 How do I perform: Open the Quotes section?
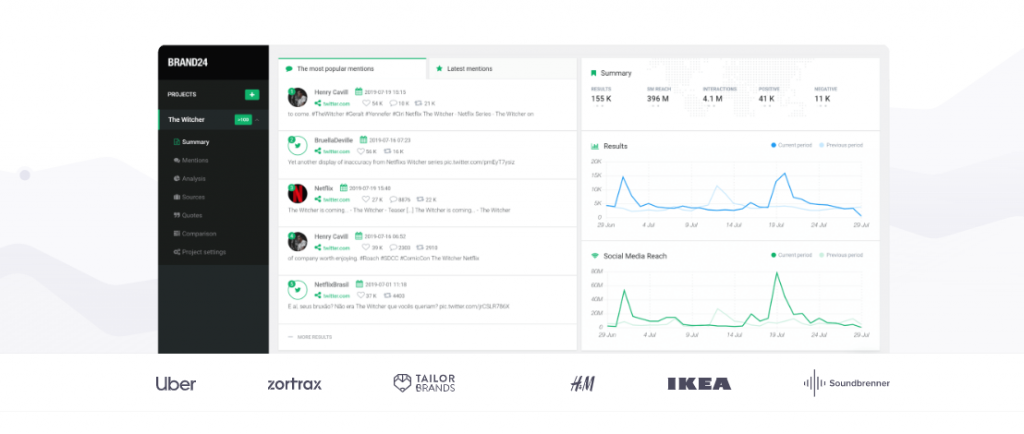click(x=188, y=215)
